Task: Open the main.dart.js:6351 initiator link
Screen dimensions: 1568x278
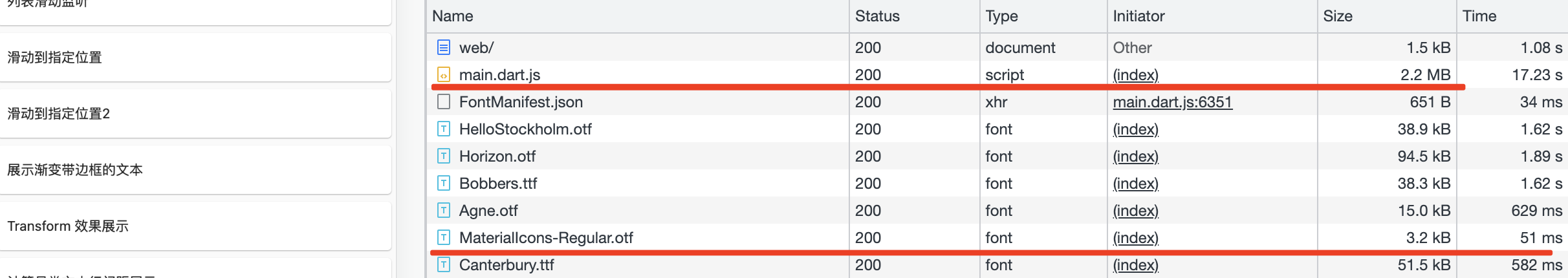Action: pos(1172,102)
